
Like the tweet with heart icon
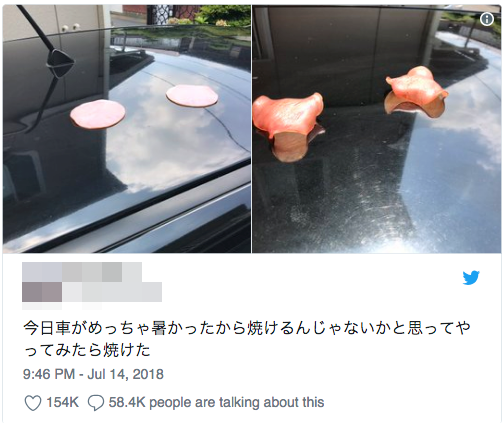pos(33,403)
